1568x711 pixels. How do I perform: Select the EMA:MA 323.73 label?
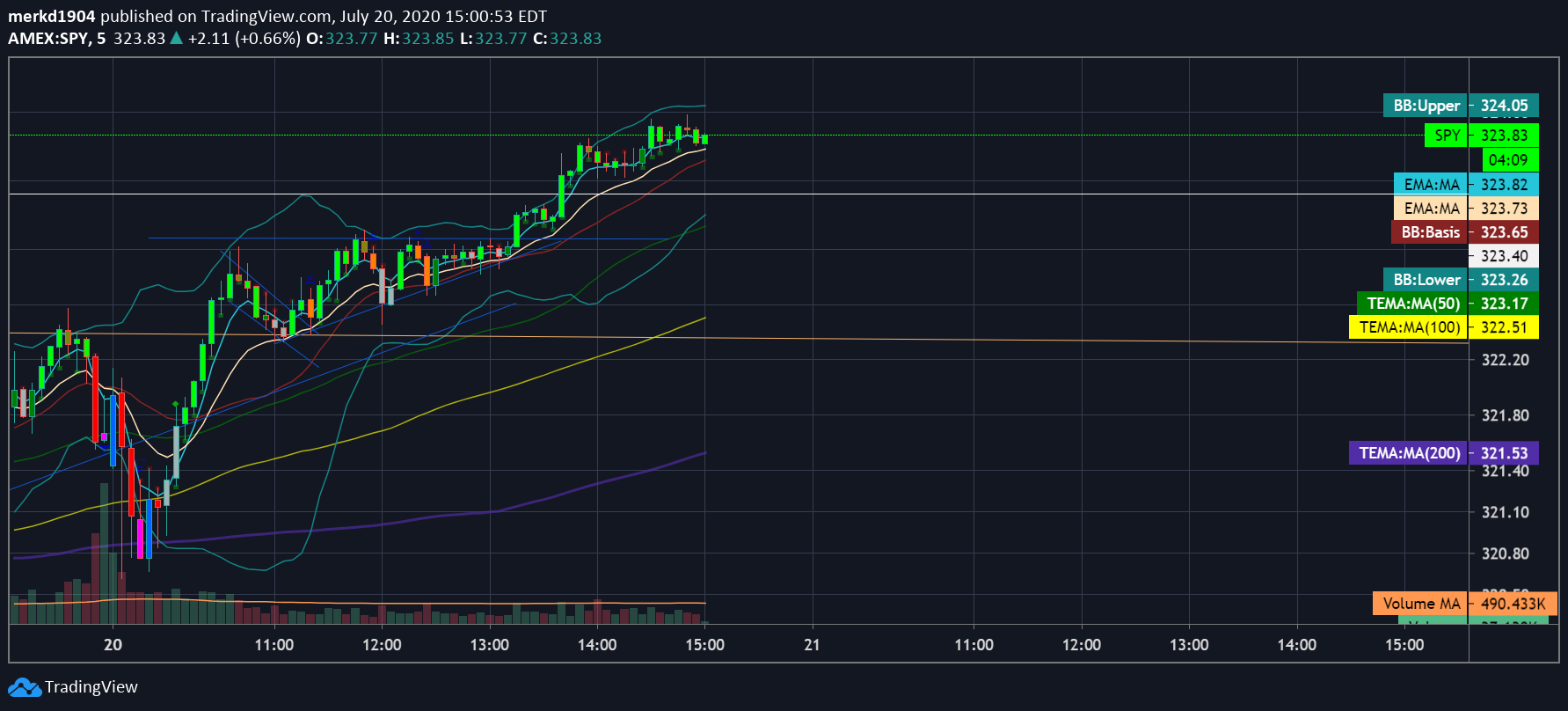[x=1466, y=209]
